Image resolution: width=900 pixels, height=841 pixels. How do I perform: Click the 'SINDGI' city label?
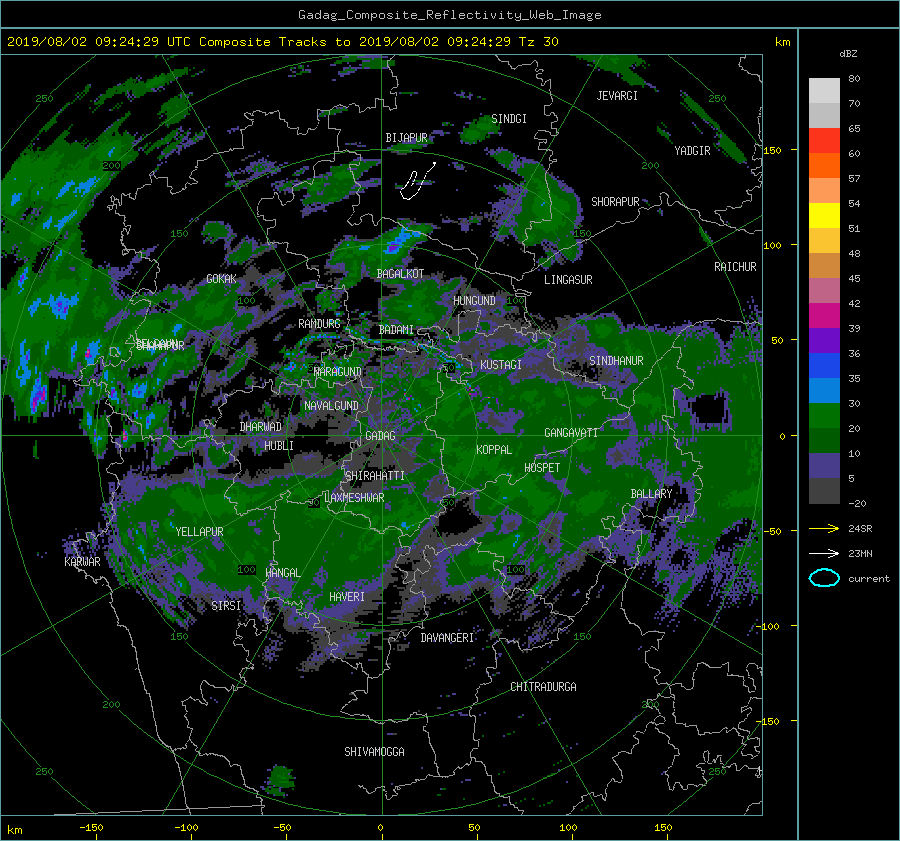509,119
